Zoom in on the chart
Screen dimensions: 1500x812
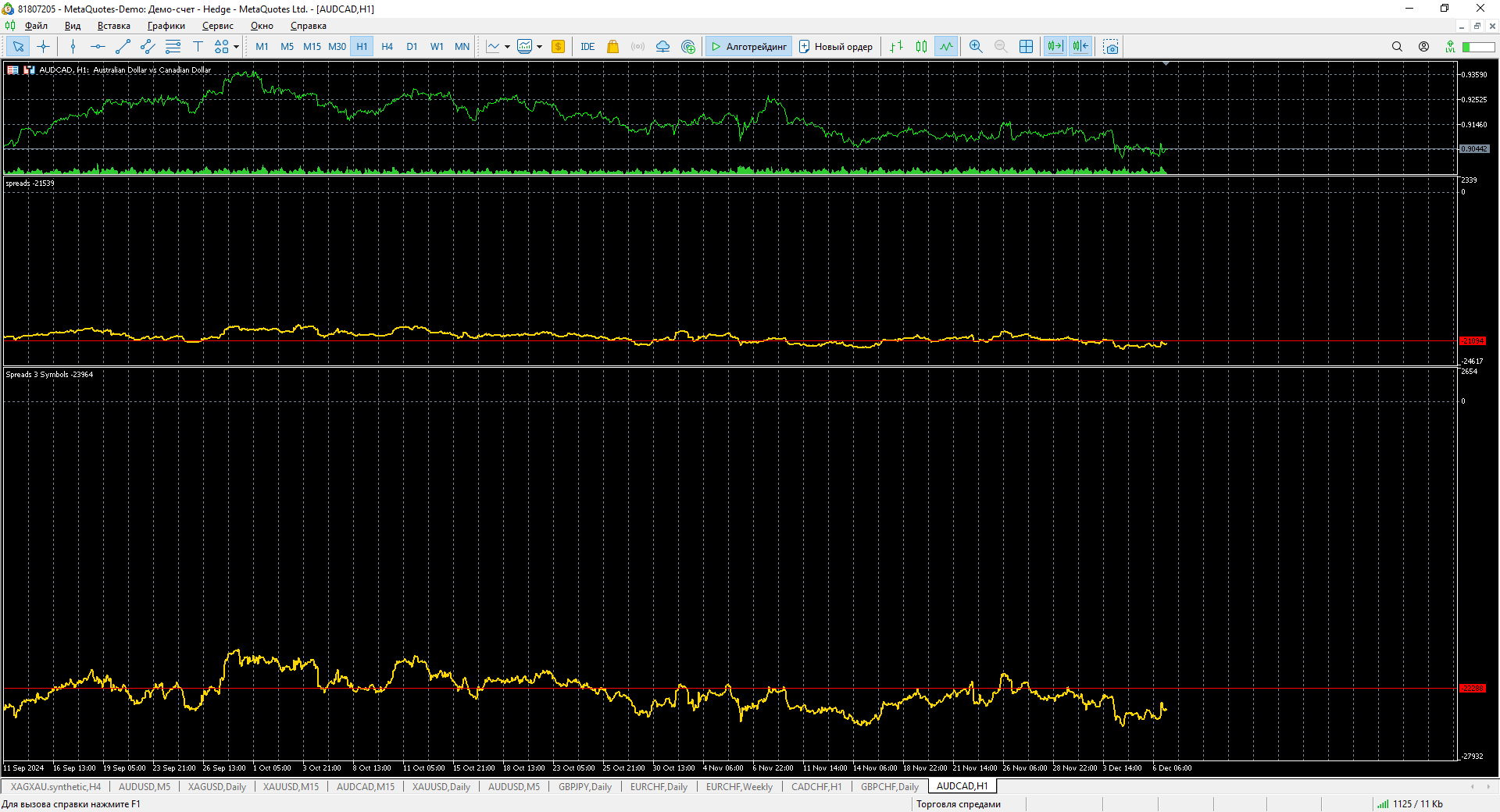point(976,47)
